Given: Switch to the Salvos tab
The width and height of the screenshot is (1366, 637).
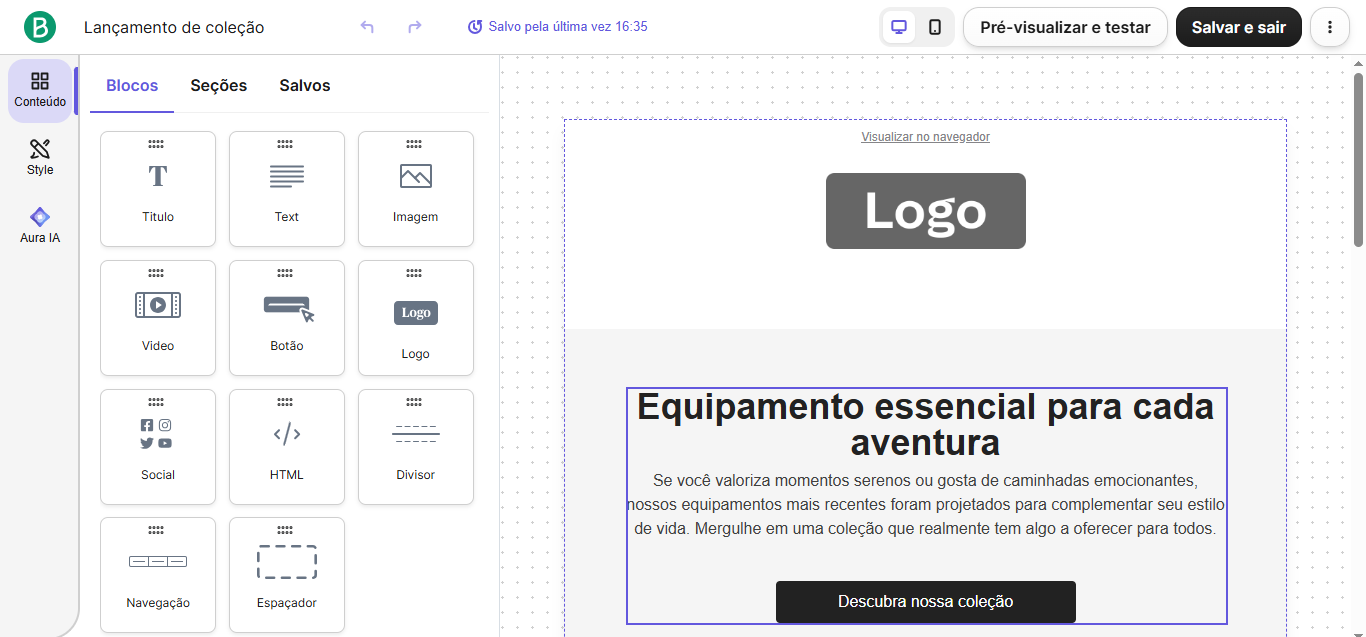Looking at the screenshot, I should tap(304, 85).
